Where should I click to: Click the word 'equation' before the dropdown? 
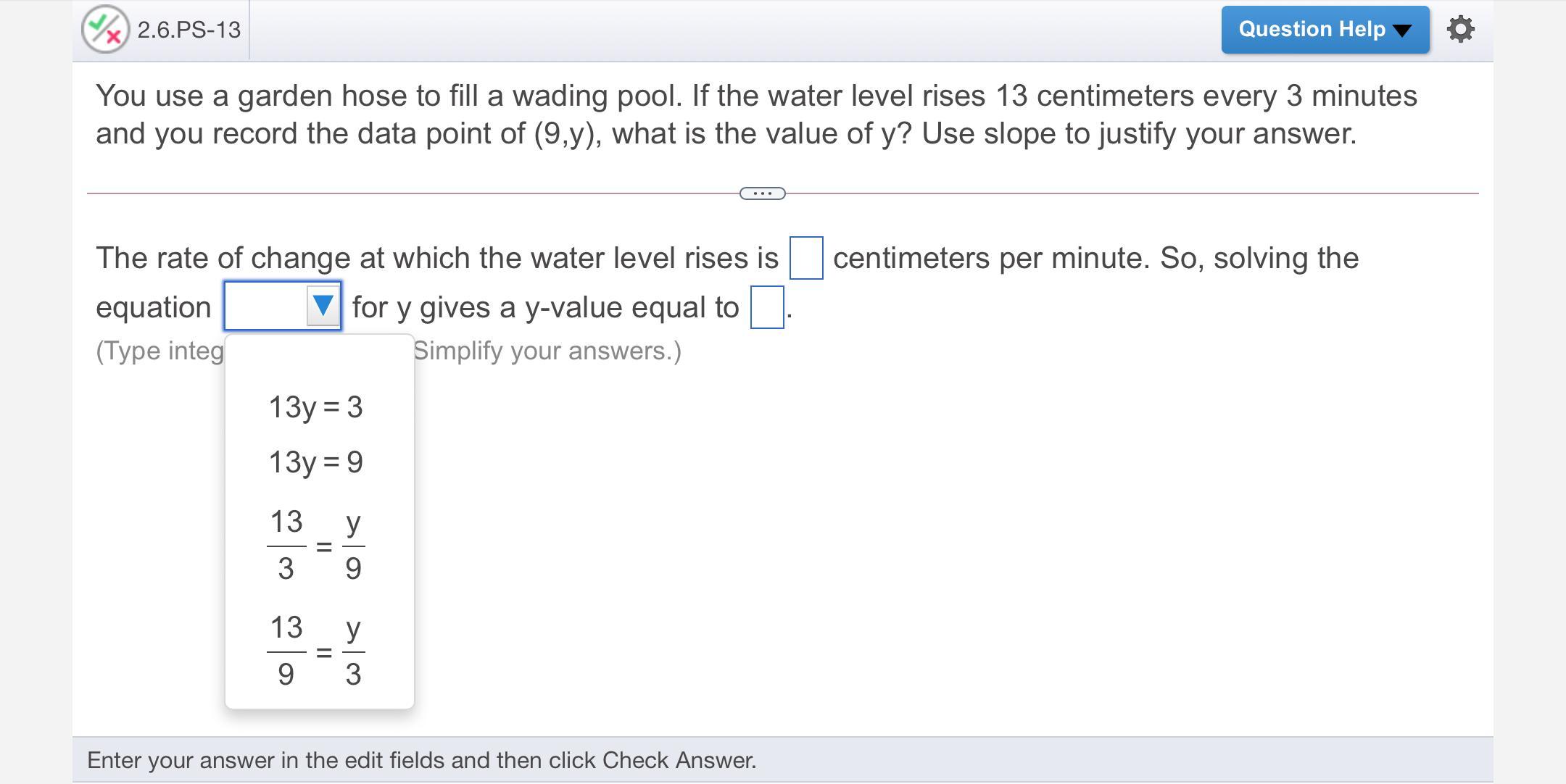point(153,307)
